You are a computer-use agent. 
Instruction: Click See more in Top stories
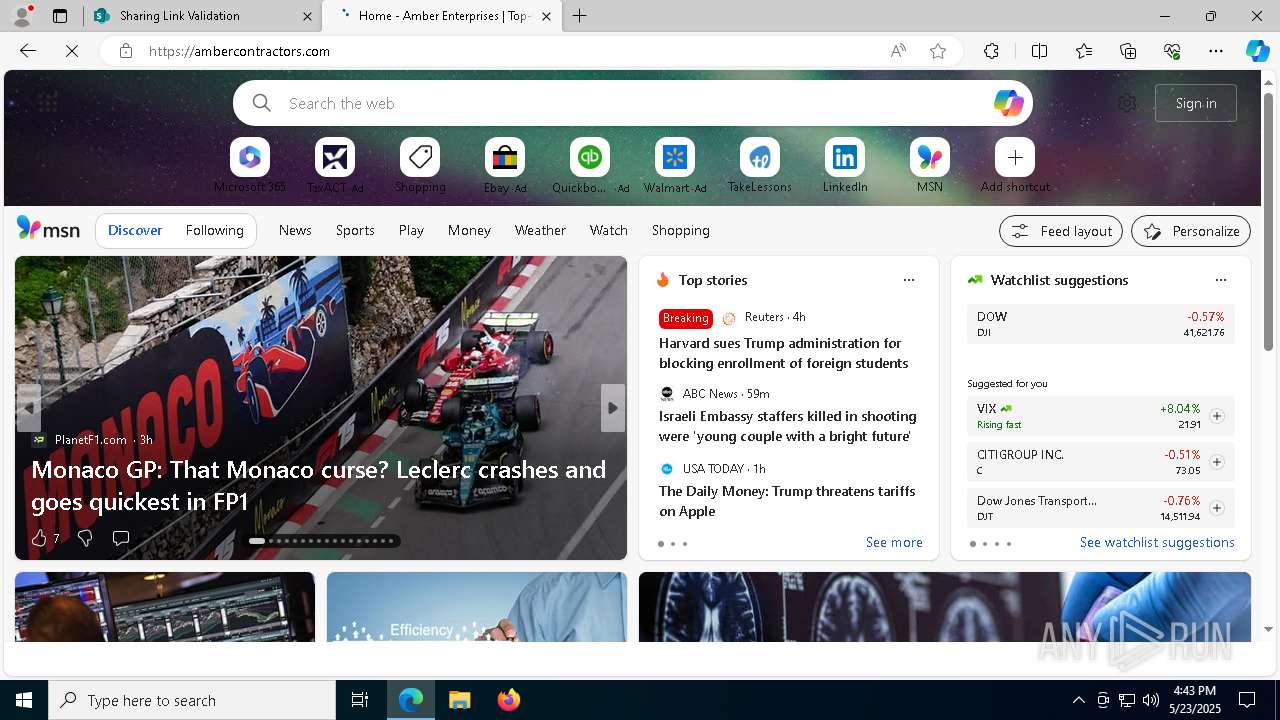pyautogui.click(x=894, y=542)
